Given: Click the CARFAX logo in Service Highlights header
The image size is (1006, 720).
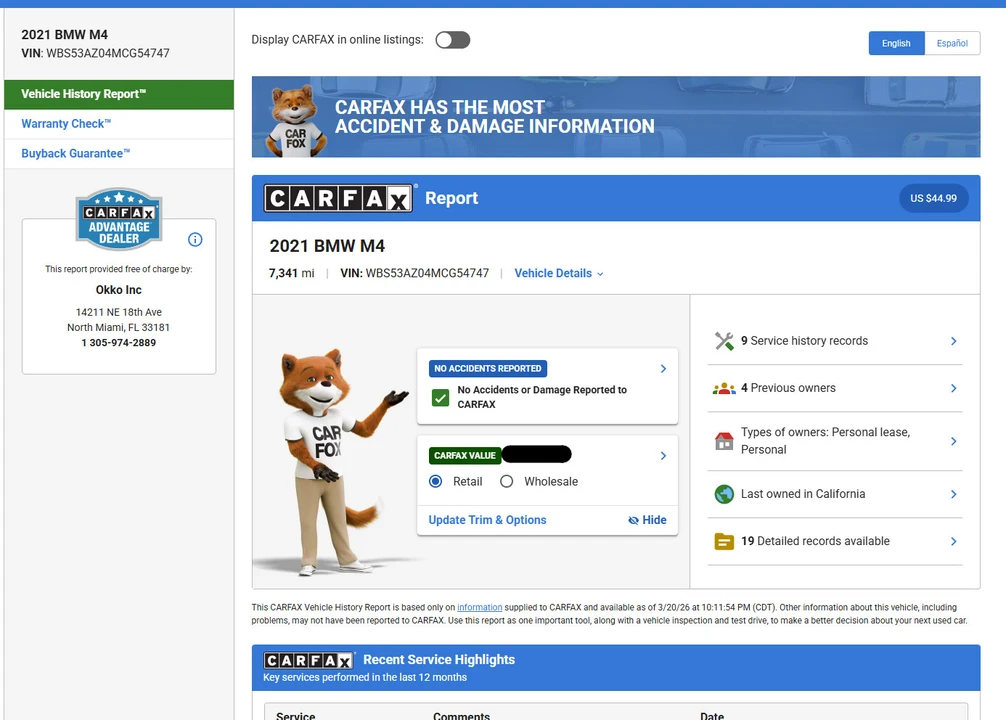Looking at the screenshot, I should 309,660.
